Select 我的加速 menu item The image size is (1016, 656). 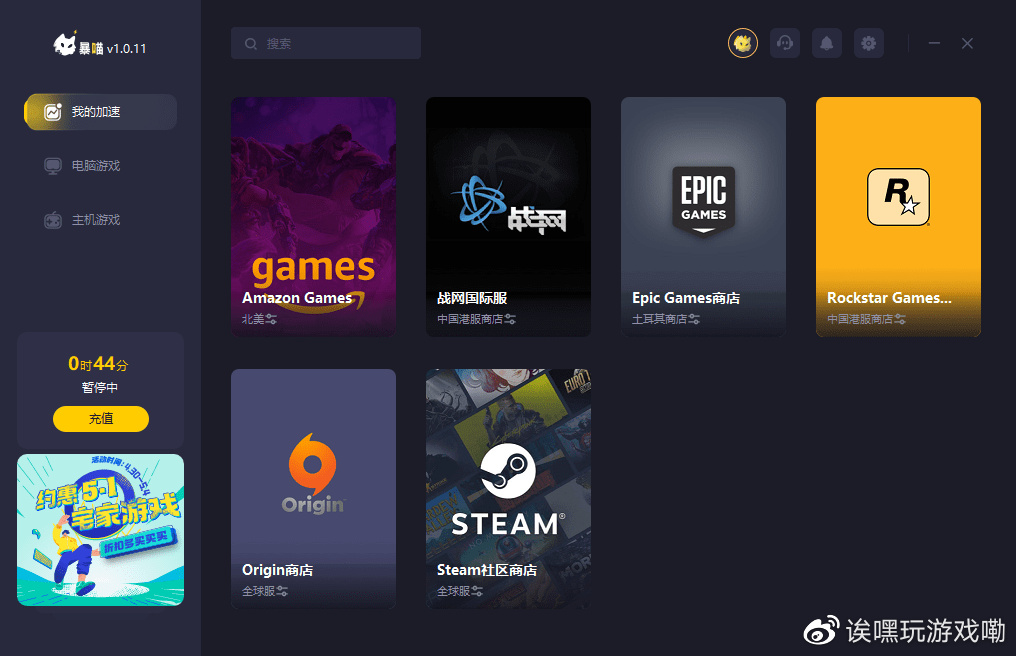100,111
